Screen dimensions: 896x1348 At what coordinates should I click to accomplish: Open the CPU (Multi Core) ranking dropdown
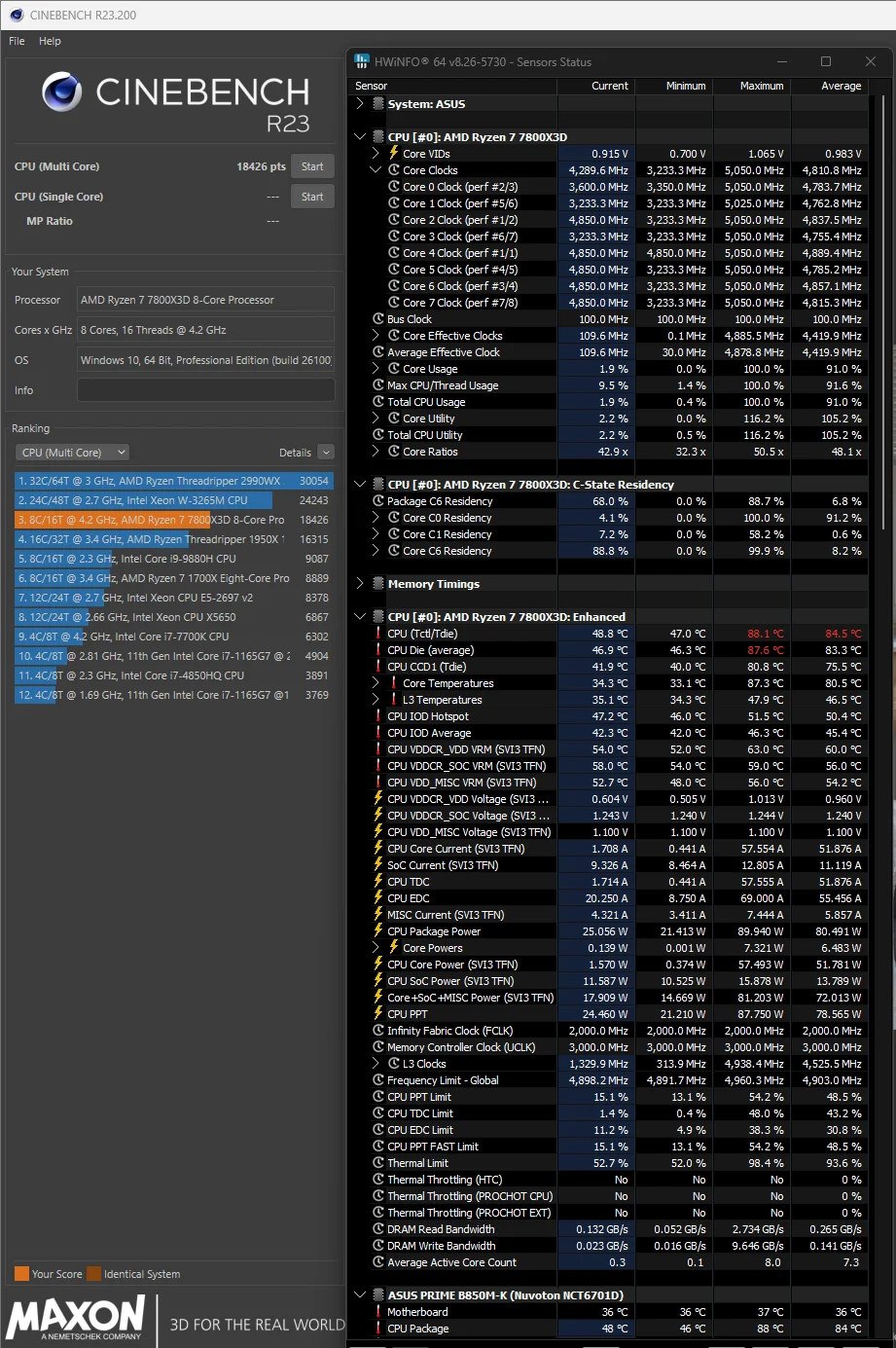[x=73, y=453]
